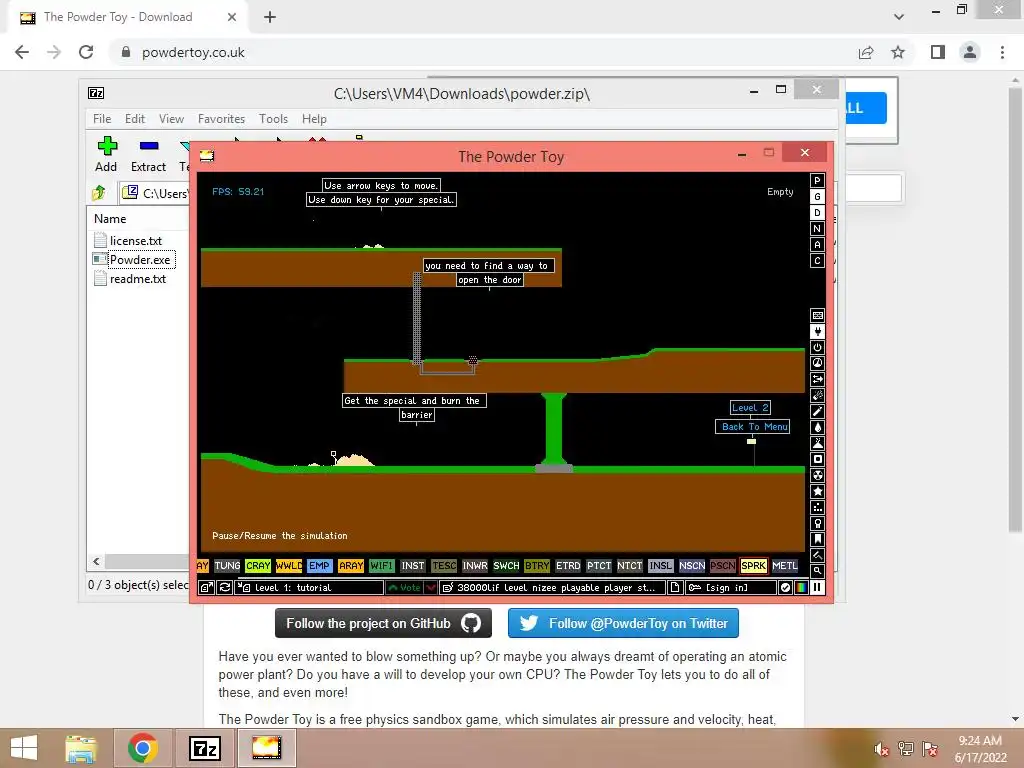1024x768 pixels.
Task: Open the save browser icon in Powder Toy
Action: (x=206, y=587)
